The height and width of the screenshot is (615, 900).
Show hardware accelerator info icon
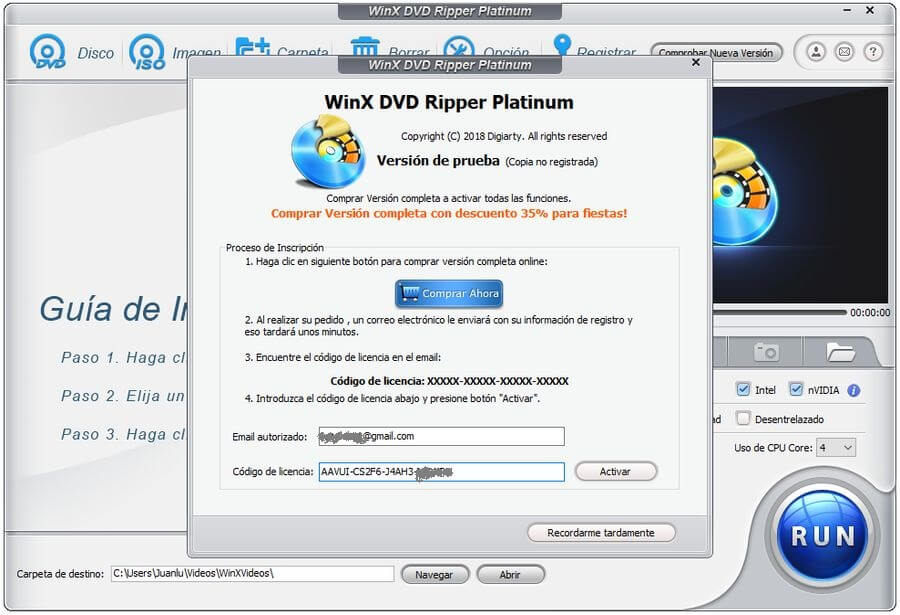click(854, 390)
